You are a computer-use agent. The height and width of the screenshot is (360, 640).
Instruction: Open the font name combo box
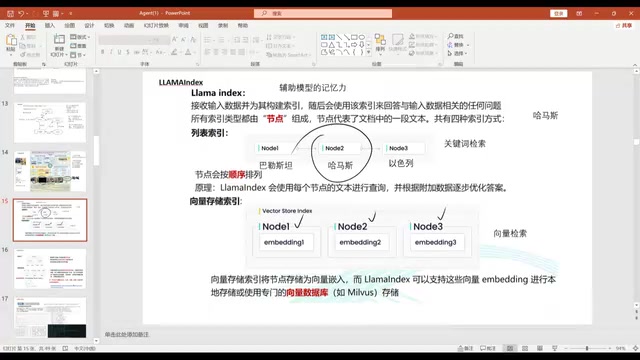click(124, 40)
